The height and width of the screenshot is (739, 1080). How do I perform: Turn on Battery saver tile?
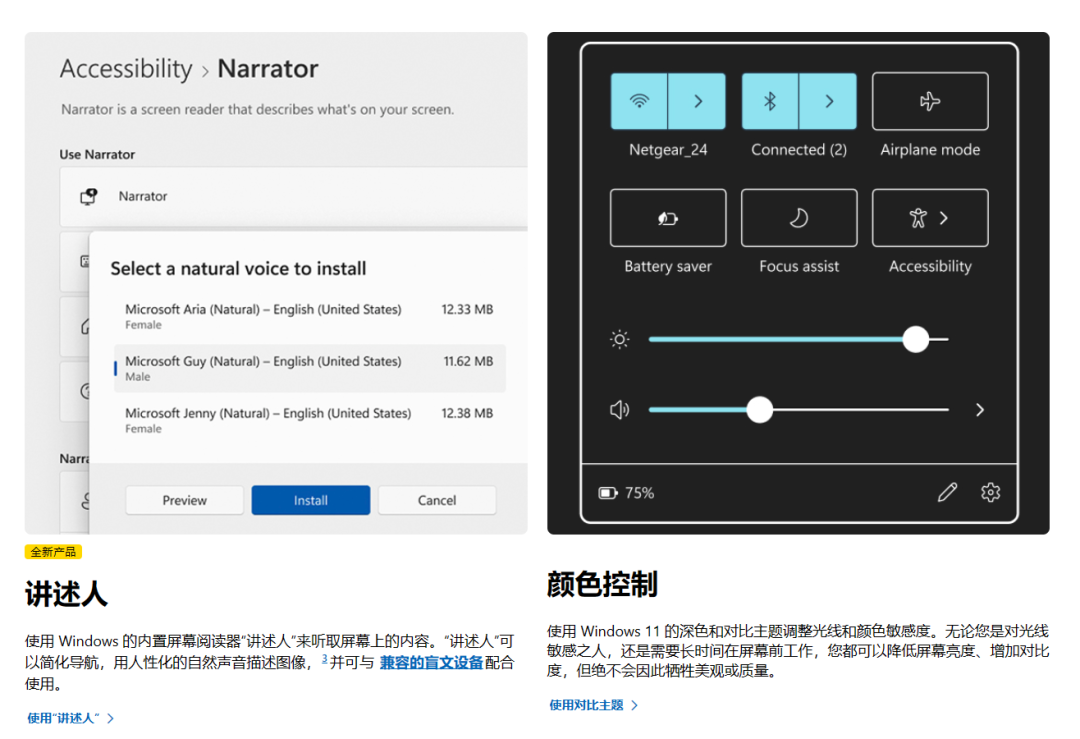(x=668, y=218)
